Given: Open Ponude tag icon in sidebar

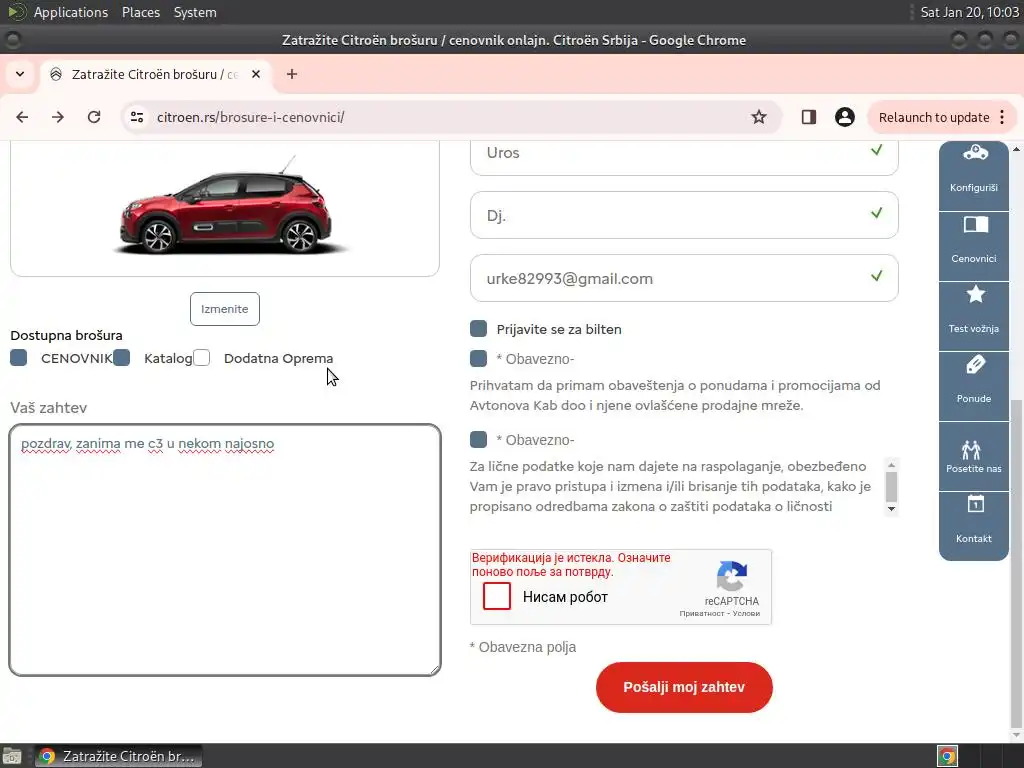Looking at the screenshot, I should click(976, 365).
